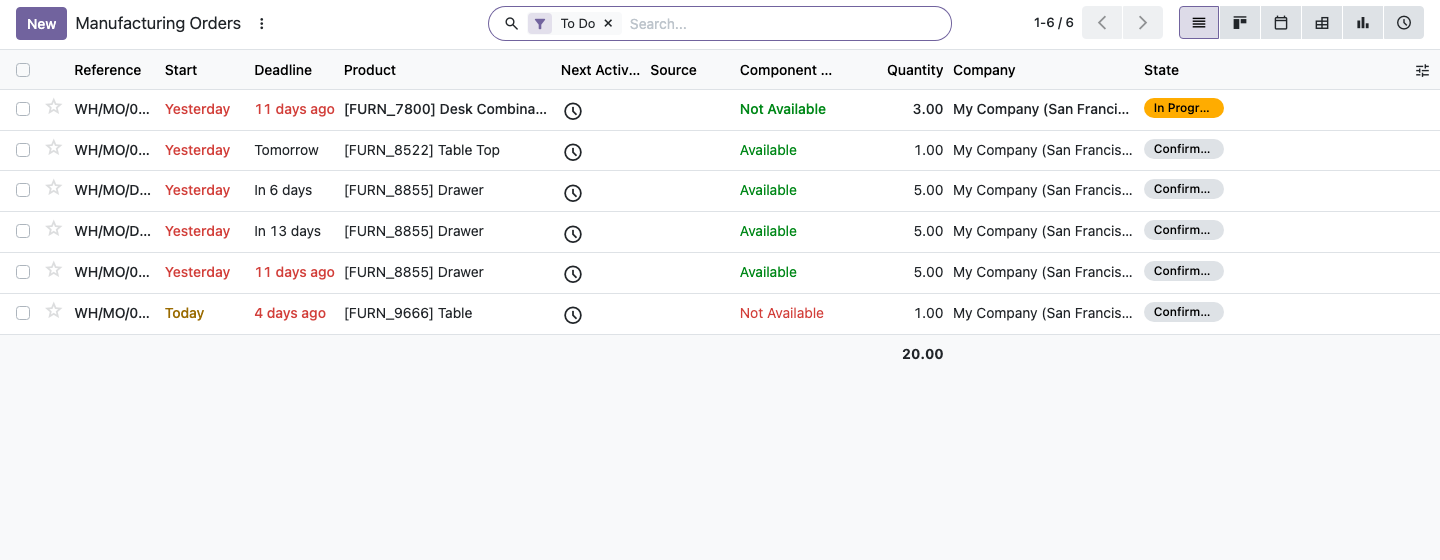Open the Activity view clock icon
1440x560 pixels.
(x=1404, y=23)
